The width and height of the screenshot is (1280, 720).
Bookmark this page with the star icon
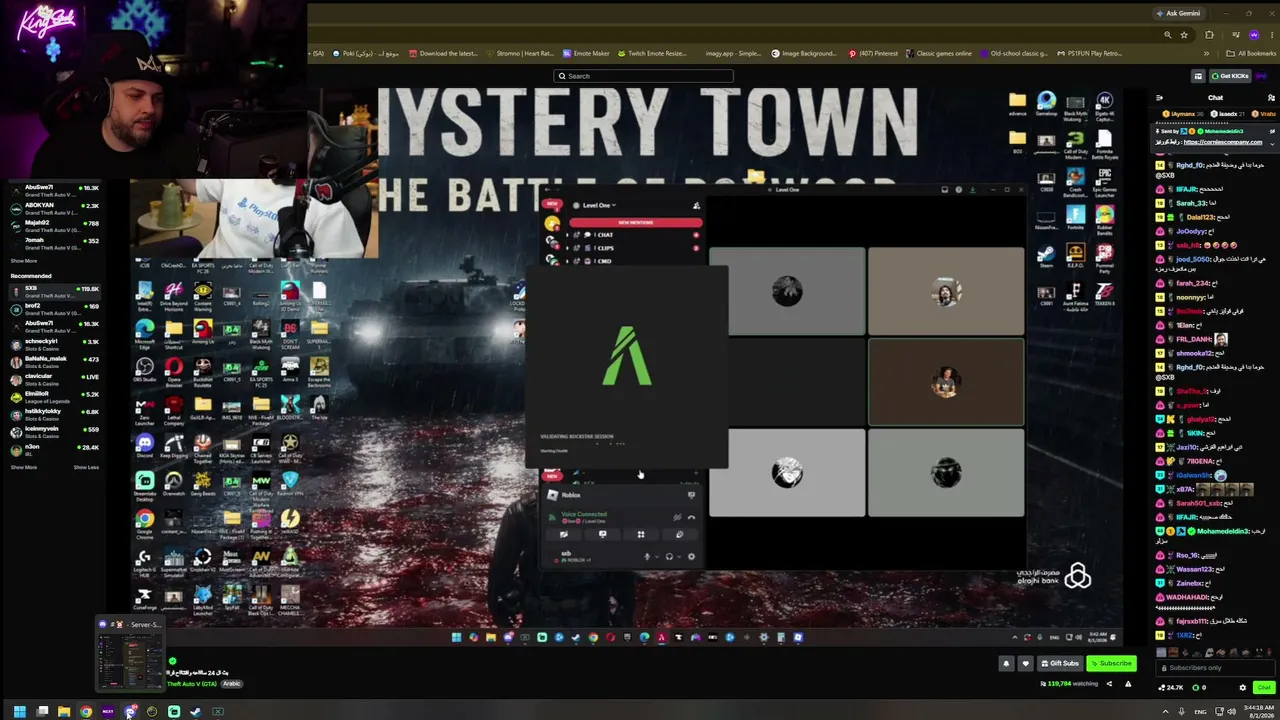point(1184,35)
